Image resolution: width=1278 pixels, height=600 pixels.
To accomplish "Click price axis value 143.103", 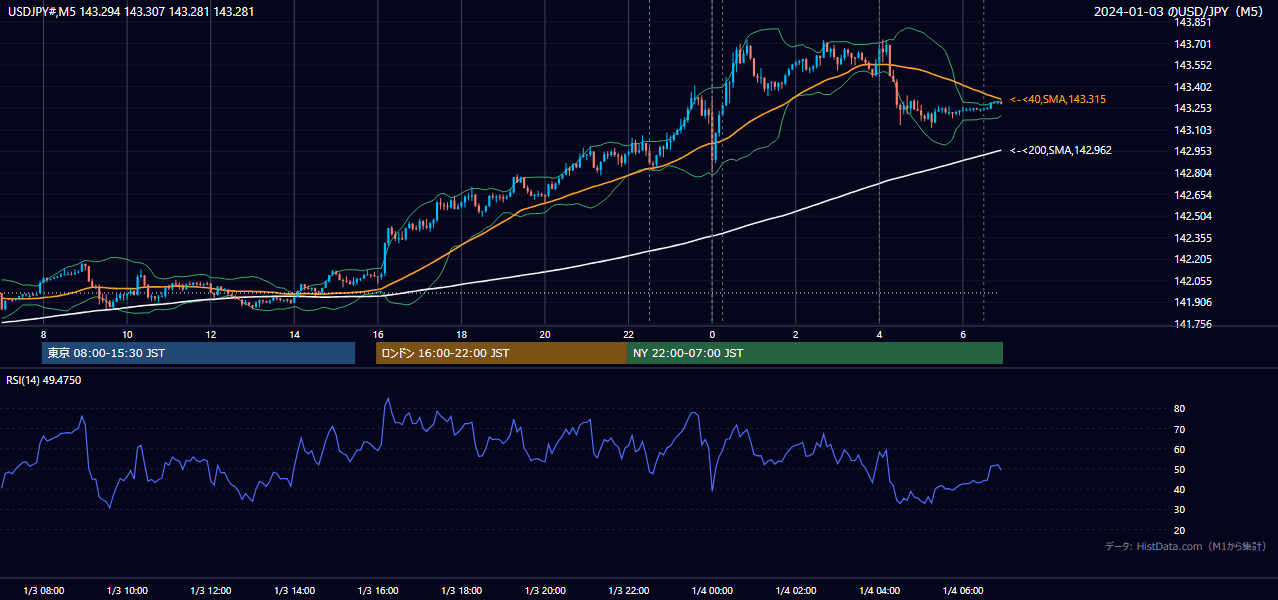I will (1193, 130).
